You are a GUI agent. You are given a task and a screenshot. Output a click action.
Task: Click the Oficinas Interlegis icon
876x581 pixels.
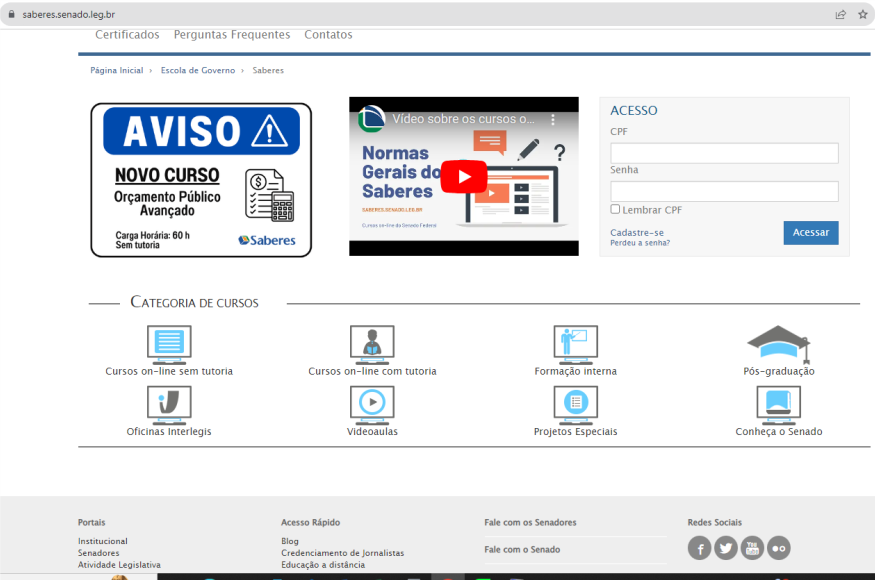click(x=169, y=404)
